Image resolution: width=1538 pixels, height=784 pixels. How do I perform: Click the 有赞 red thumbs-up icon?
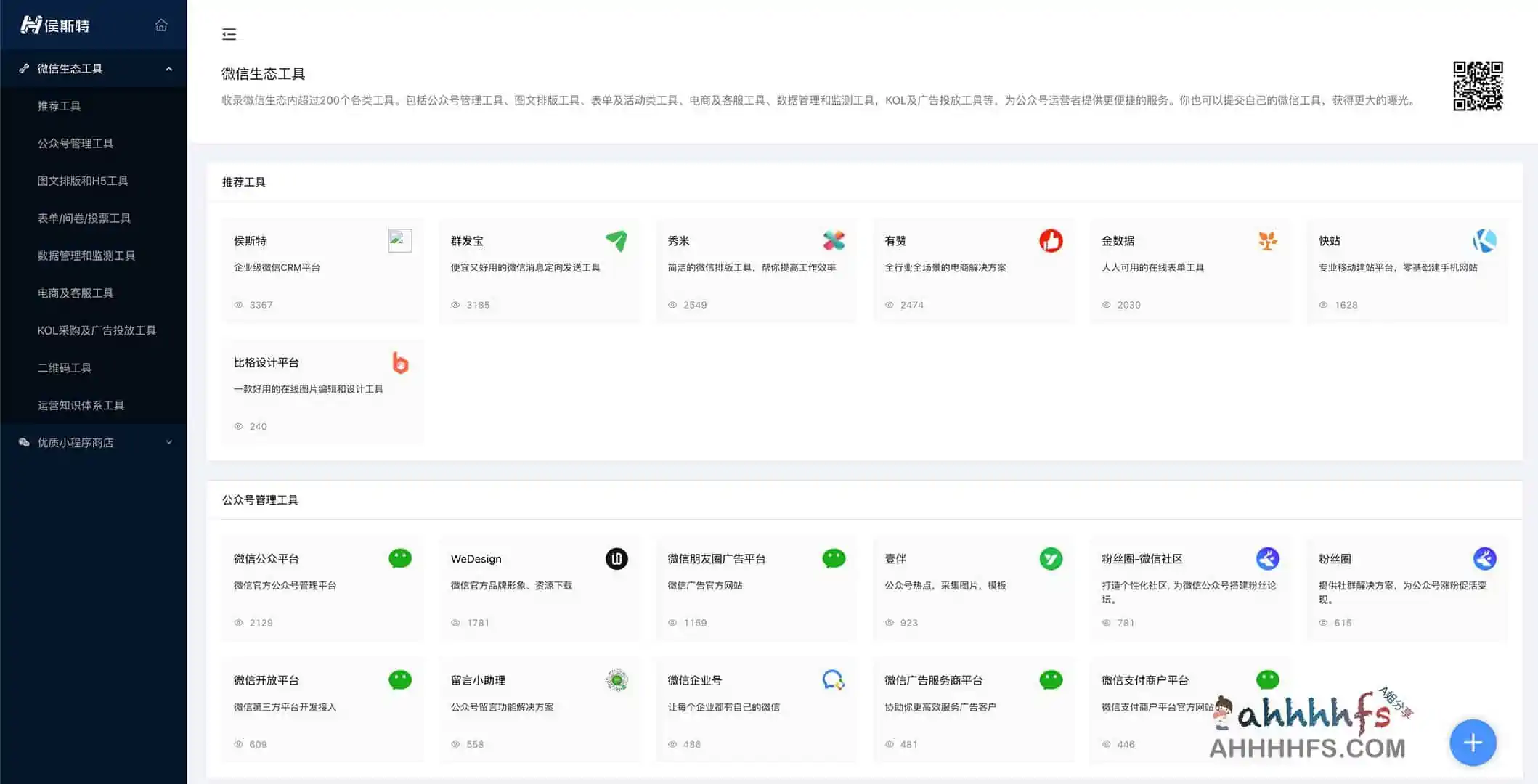click(x=1050, y=240)
